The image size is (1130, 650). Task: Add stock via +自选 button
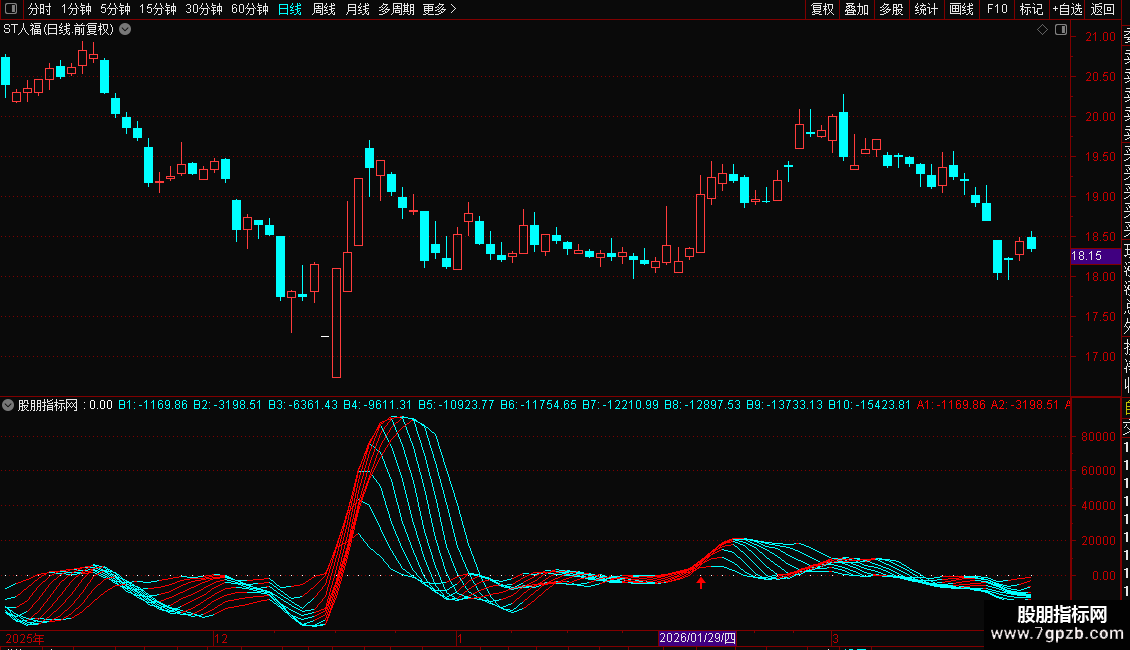click(x=1067, y=9)
